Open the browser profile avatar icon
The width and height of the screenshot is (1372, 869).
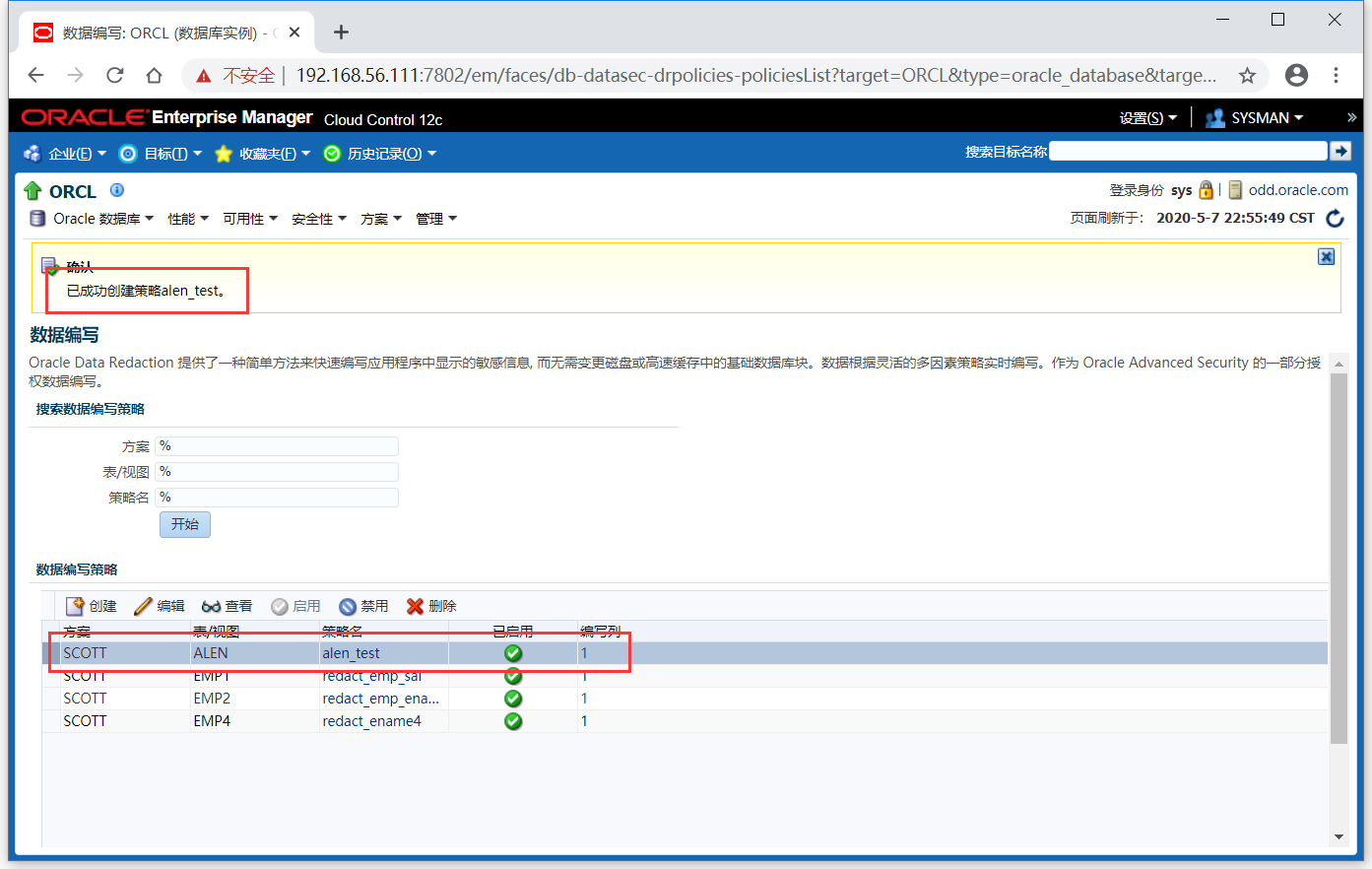click(x=1297, y=75)
